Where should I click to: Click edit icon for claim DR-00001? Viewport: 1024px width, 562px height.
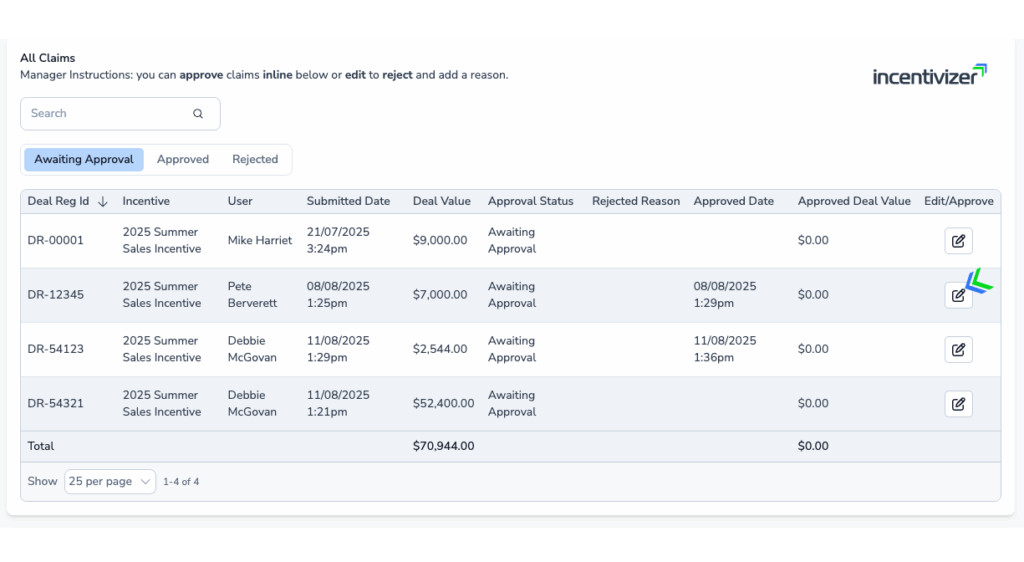[958, 241]
